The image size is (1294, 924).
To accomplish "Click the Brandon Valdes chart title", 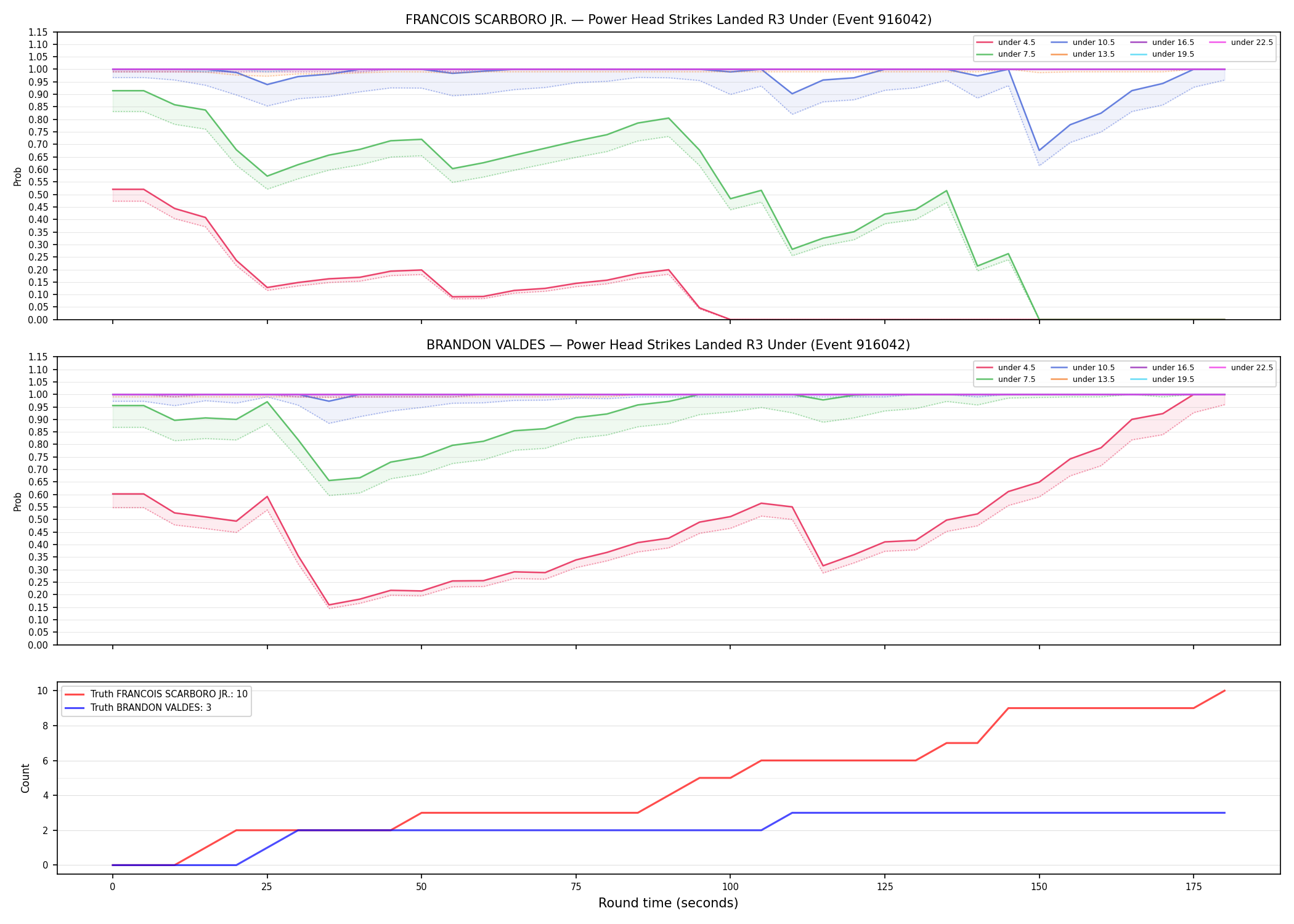I will 668,345.
